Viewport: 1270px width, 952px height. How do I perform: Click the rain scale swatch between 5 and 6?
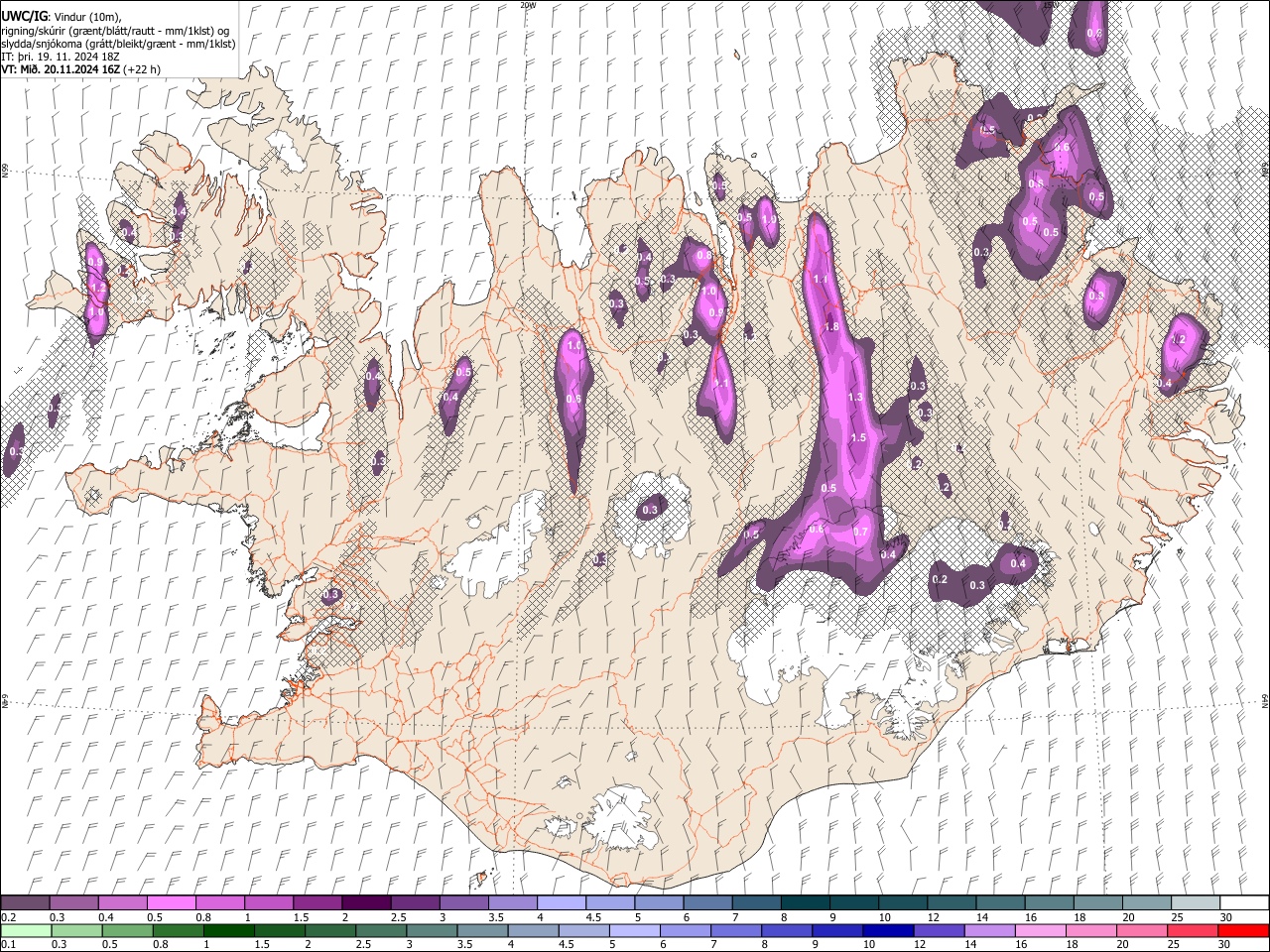point(634,930)
